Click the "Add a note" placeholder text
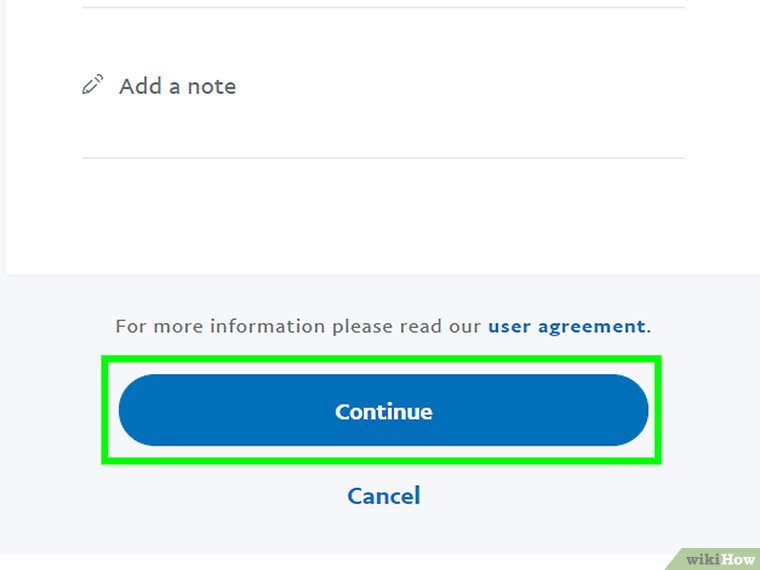 click(178, 86)
